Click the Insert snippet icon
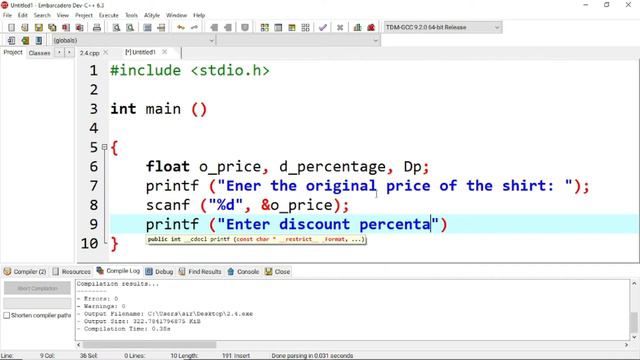640x360 pixels. [11, 40]
